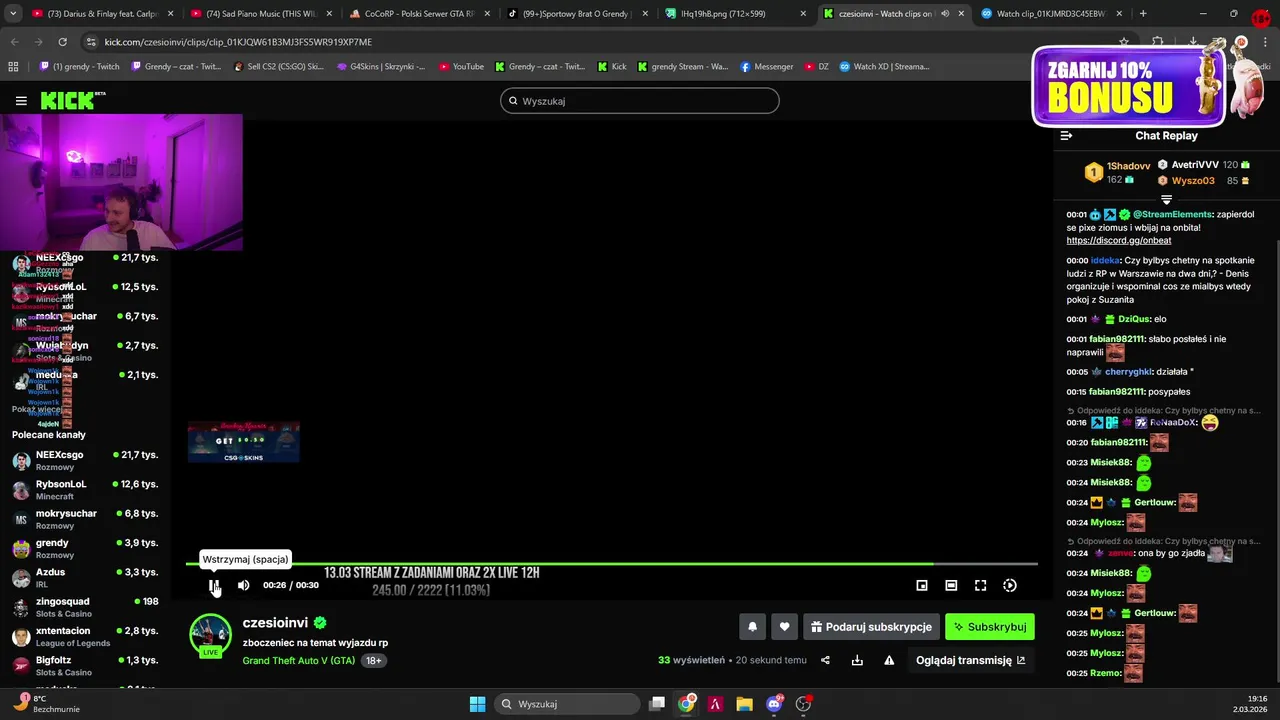Click Podaruj subskrypcje gift button
This screenshot has height=720, width=1280.
pyautogui.click(x=871, y=627)
